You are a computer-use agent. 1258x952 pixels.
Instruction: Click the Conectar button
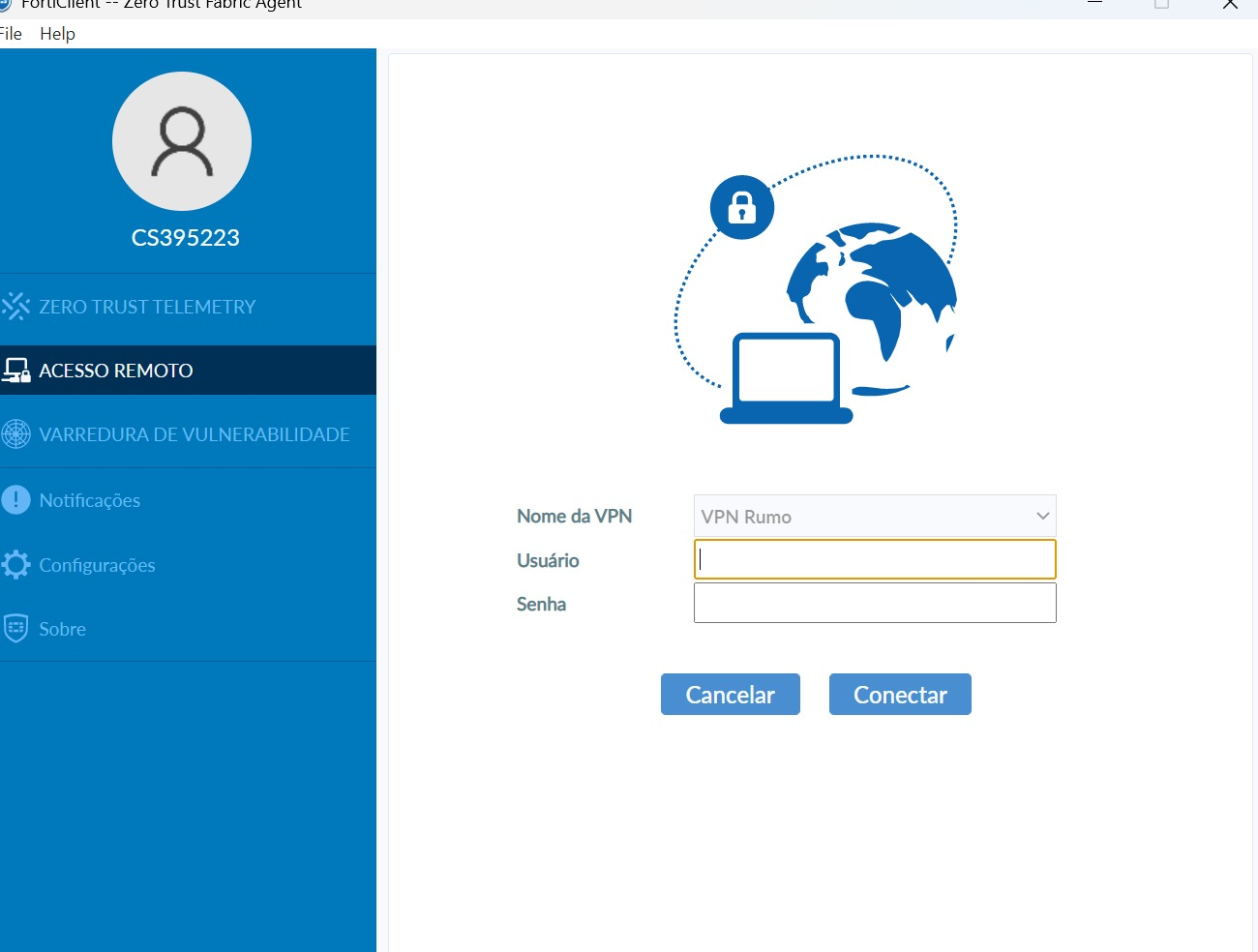click(900, 695)
